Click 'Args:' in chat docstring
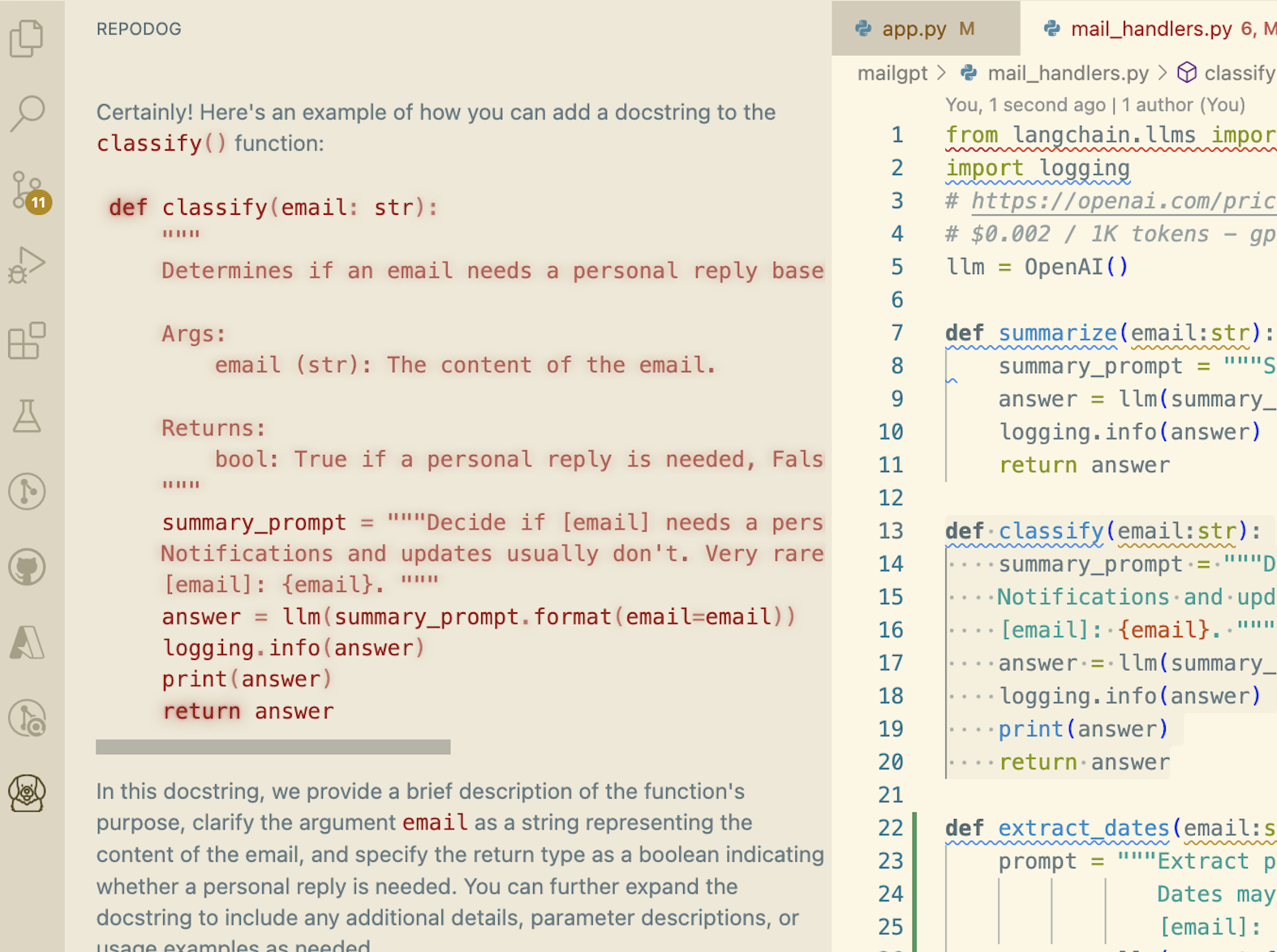Viewport: 1277px width, 952px height. (194, 334)
